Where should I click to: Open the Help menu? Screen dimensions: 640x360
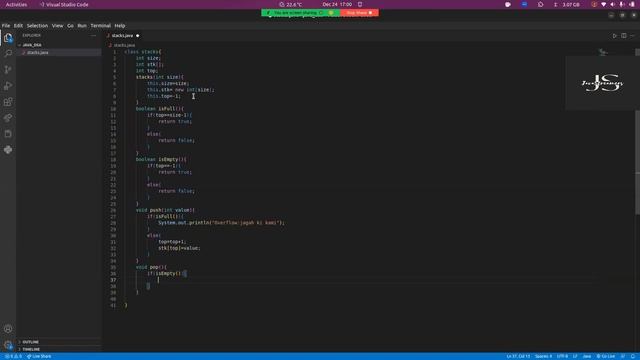click(120, 26)
